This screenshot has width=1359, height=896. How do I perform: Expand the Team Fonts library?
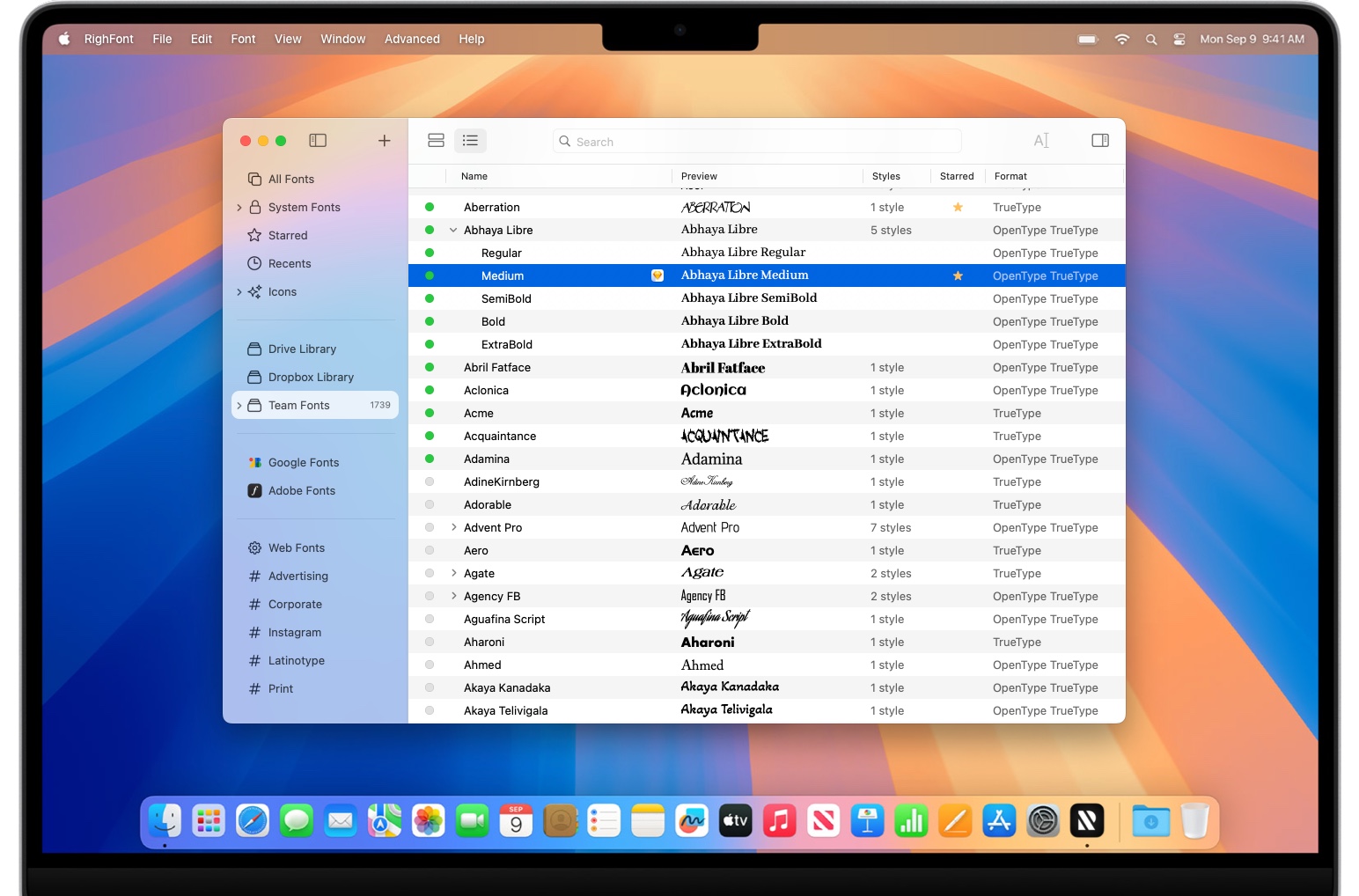[x=239, y=405]
